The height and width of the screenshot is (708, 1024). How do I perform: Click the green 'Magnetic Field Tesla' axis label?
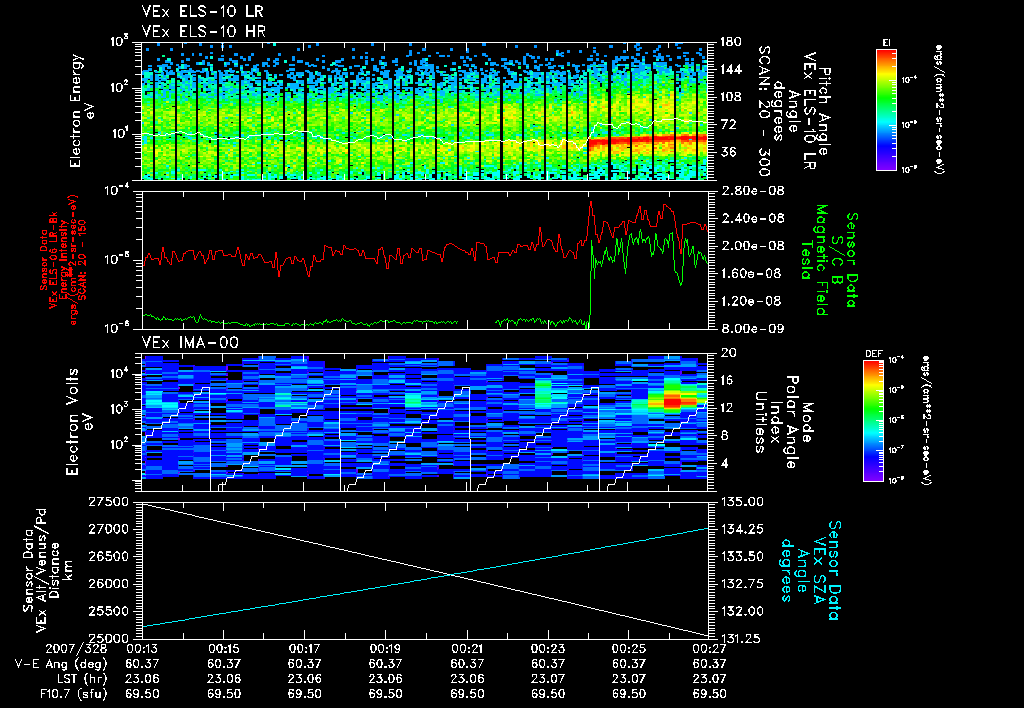pyautogui.click(x=814, y=260)
